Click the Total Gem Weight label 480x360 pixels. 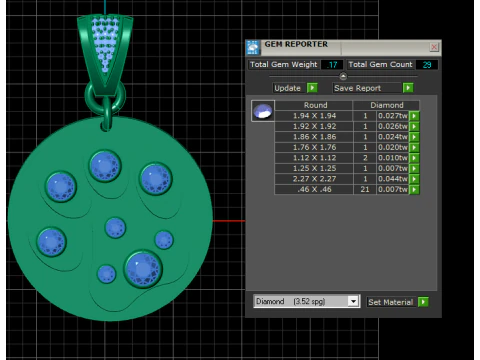[284, 65]
